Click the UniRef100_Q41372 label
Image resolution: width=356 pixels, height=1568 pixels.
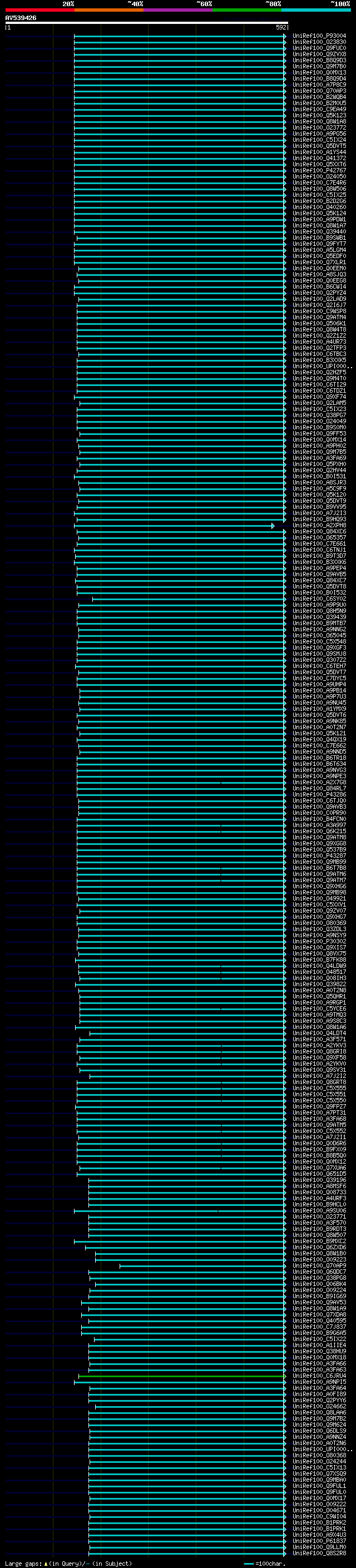(319, 159)
